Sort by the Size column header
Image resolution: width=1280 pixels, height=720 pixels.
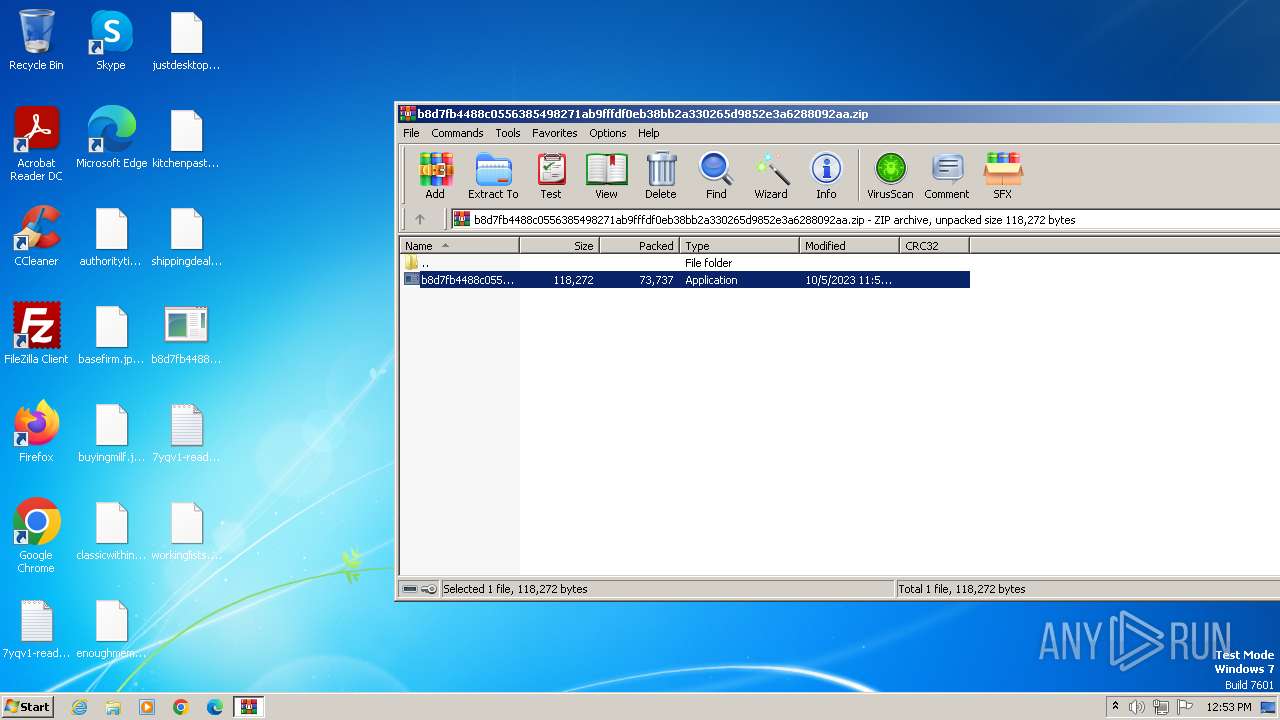(x=560, y=245)
